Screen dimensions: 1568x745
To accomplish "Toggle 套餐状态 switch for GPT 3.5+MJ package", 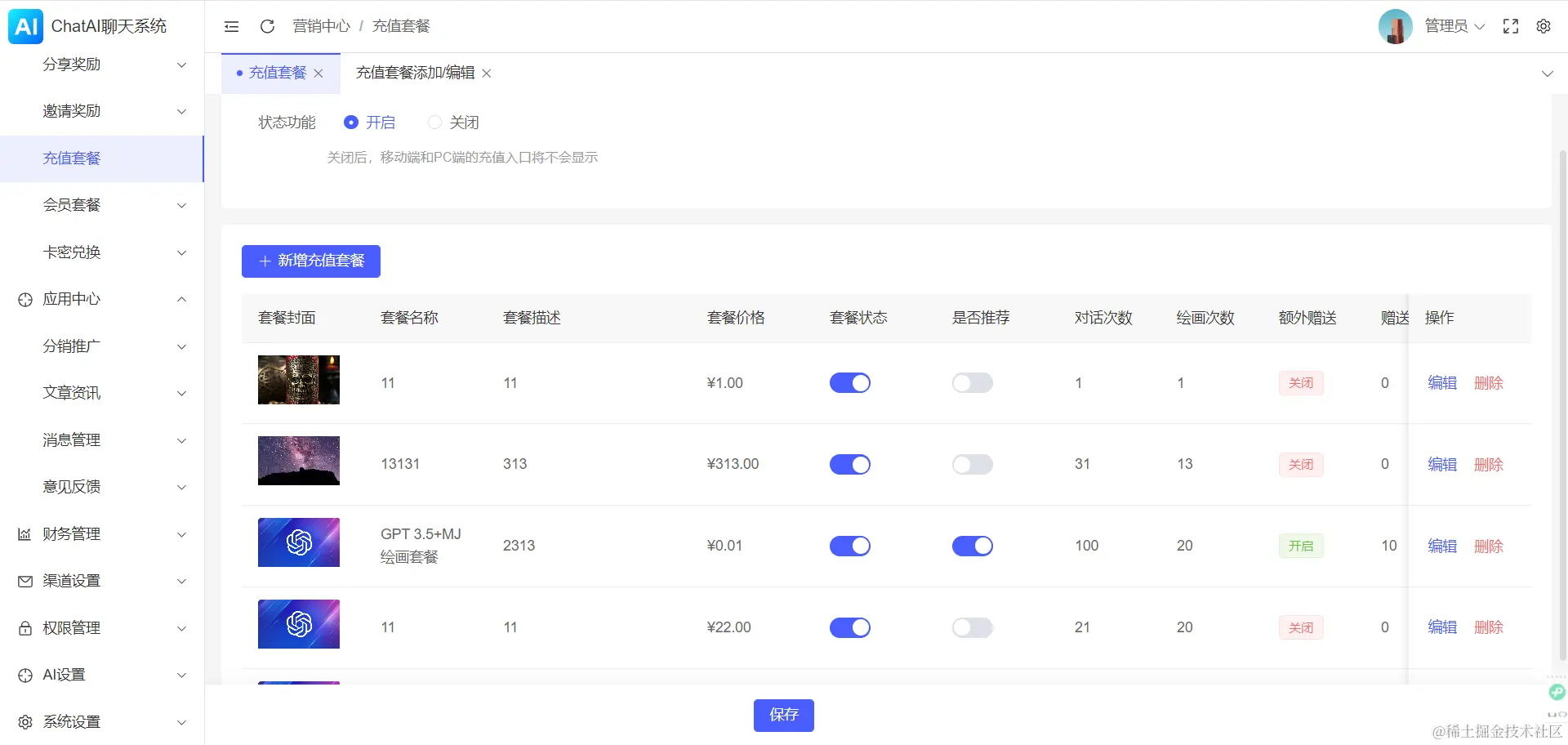I will (850, 546).
